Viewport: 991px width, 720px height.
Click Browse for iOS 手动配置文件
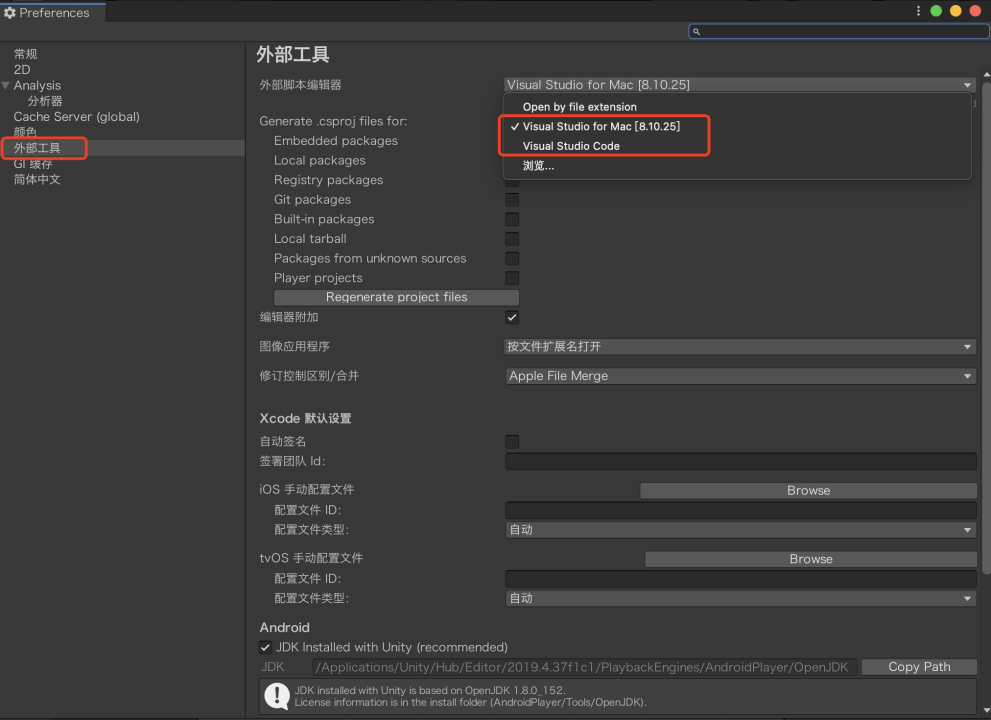click(808, 491)
